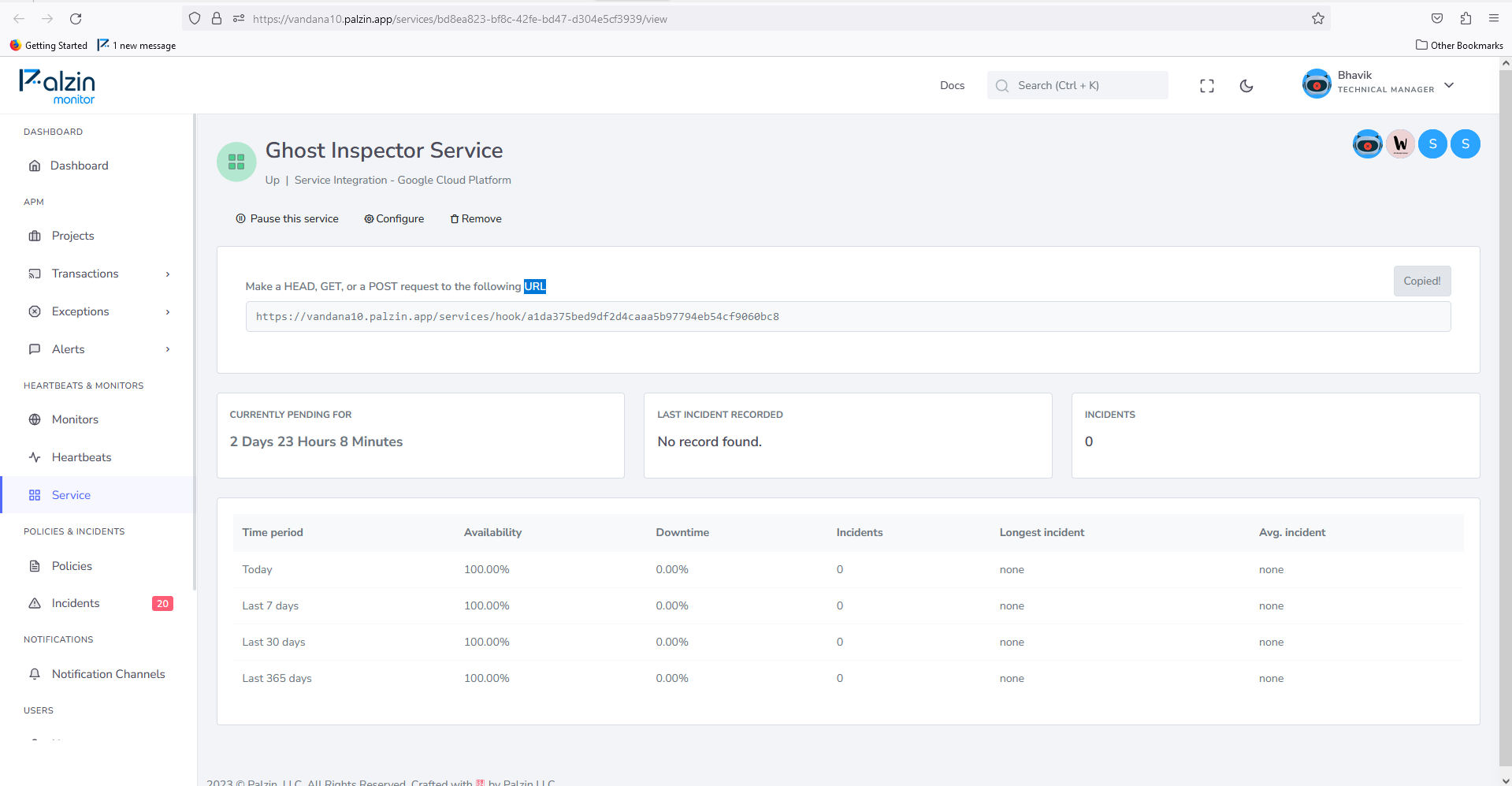This screenshot has height=786, width=1512.
Task: Open browser extensions icon
Action: pos(1466,18)
